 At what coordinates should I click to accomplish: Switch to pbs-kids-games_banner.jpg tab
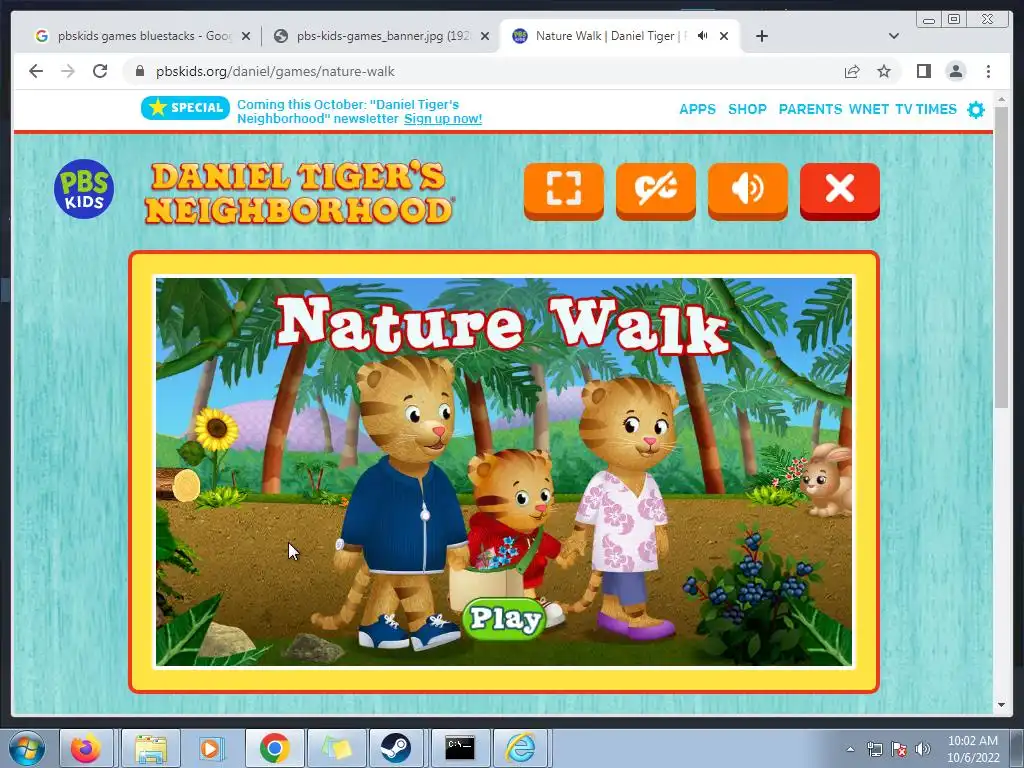381,36
